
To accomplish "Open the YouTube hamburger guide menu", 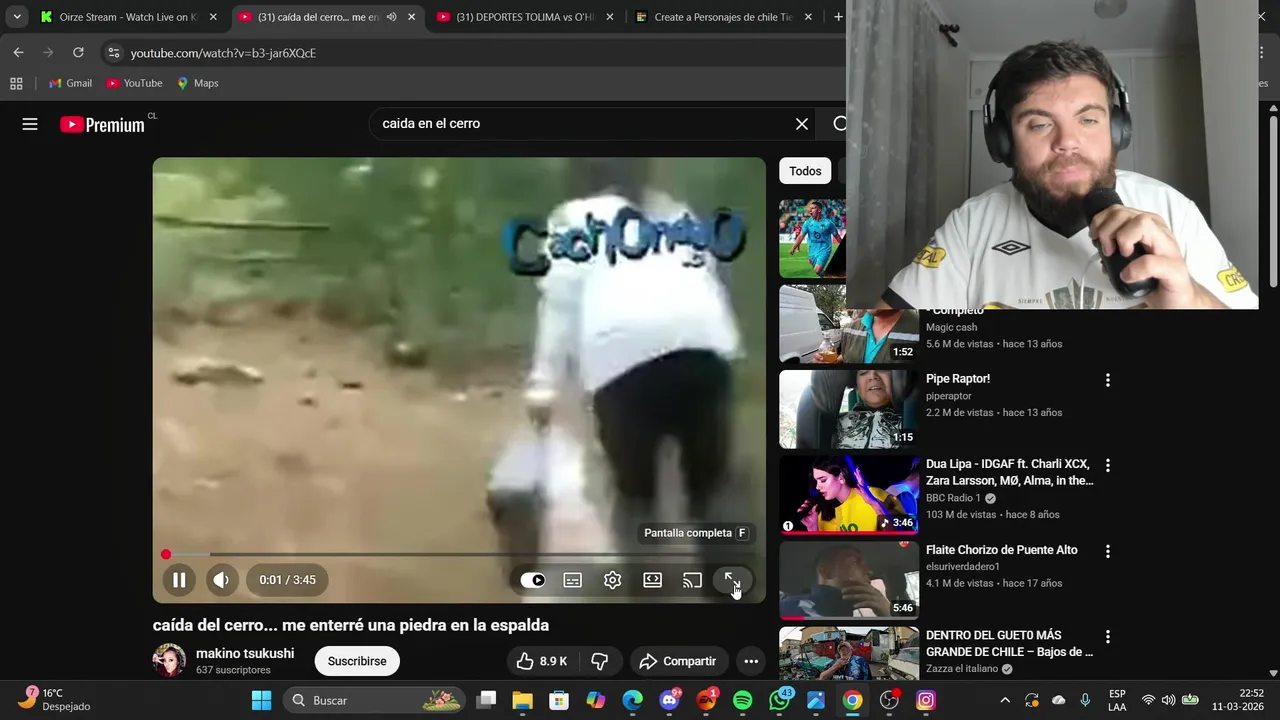I will pos(30,124).
